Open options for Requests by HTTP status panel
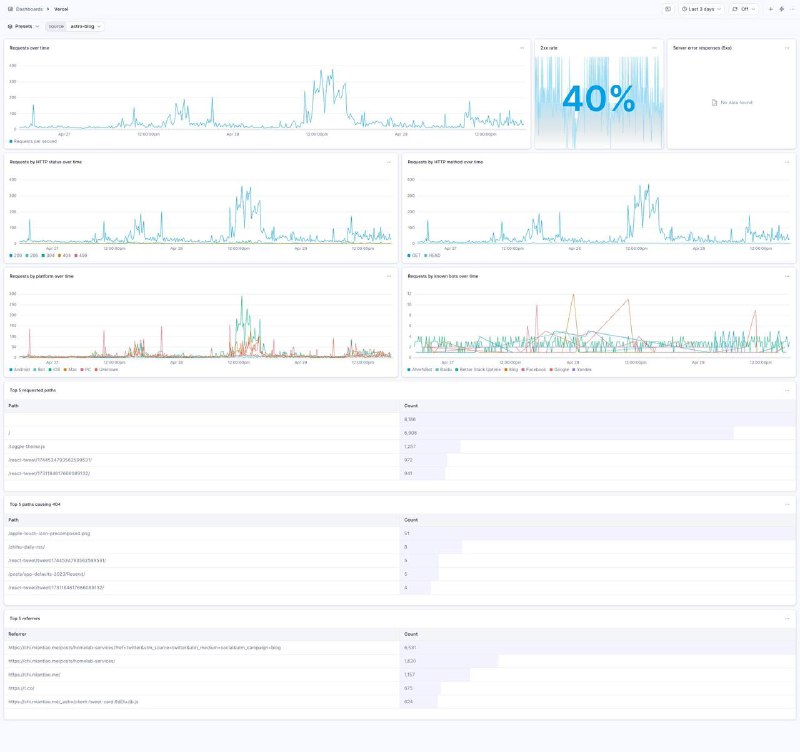Image resolution: width=800 pixels, height=752 pixels. coord(389,162)
